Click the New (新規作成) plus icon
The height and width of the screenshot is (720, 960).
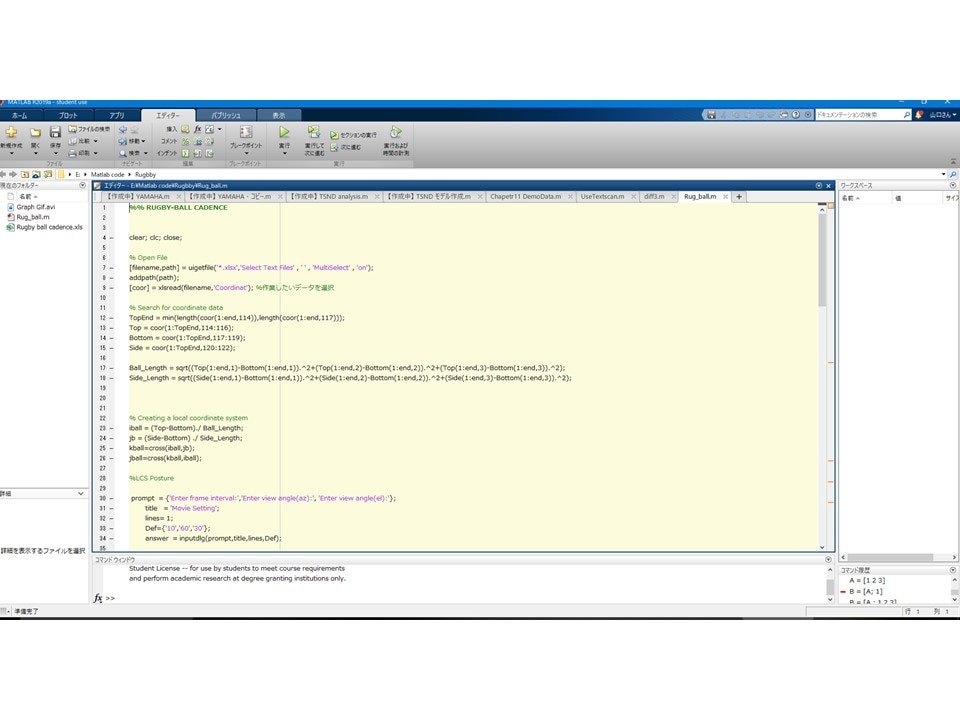pyautogui.click(x=11, y=132)
